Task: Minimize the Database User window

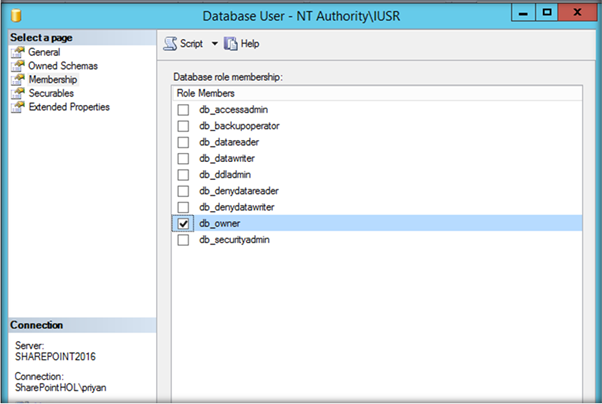Action: click(523, 13)
